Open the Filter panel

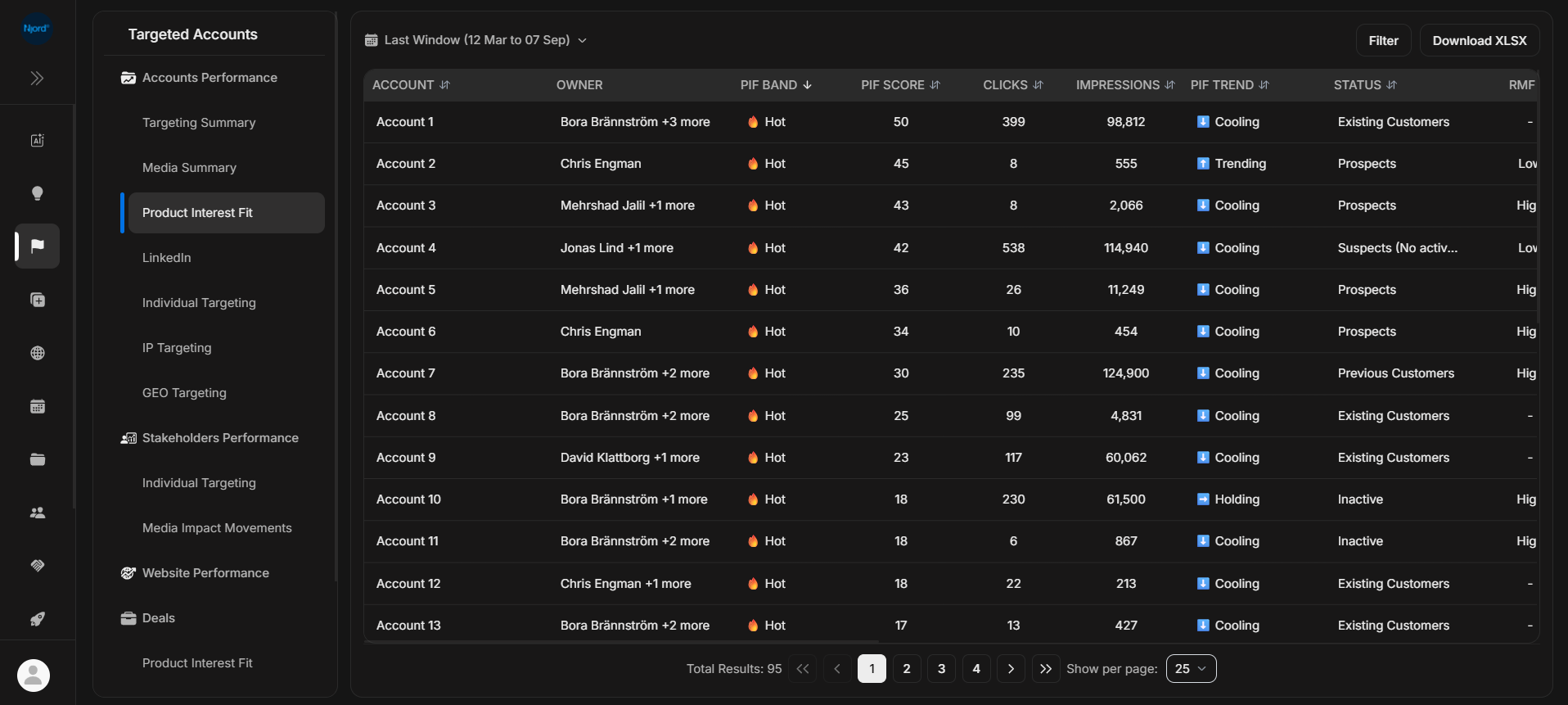tap(1383, 40)
